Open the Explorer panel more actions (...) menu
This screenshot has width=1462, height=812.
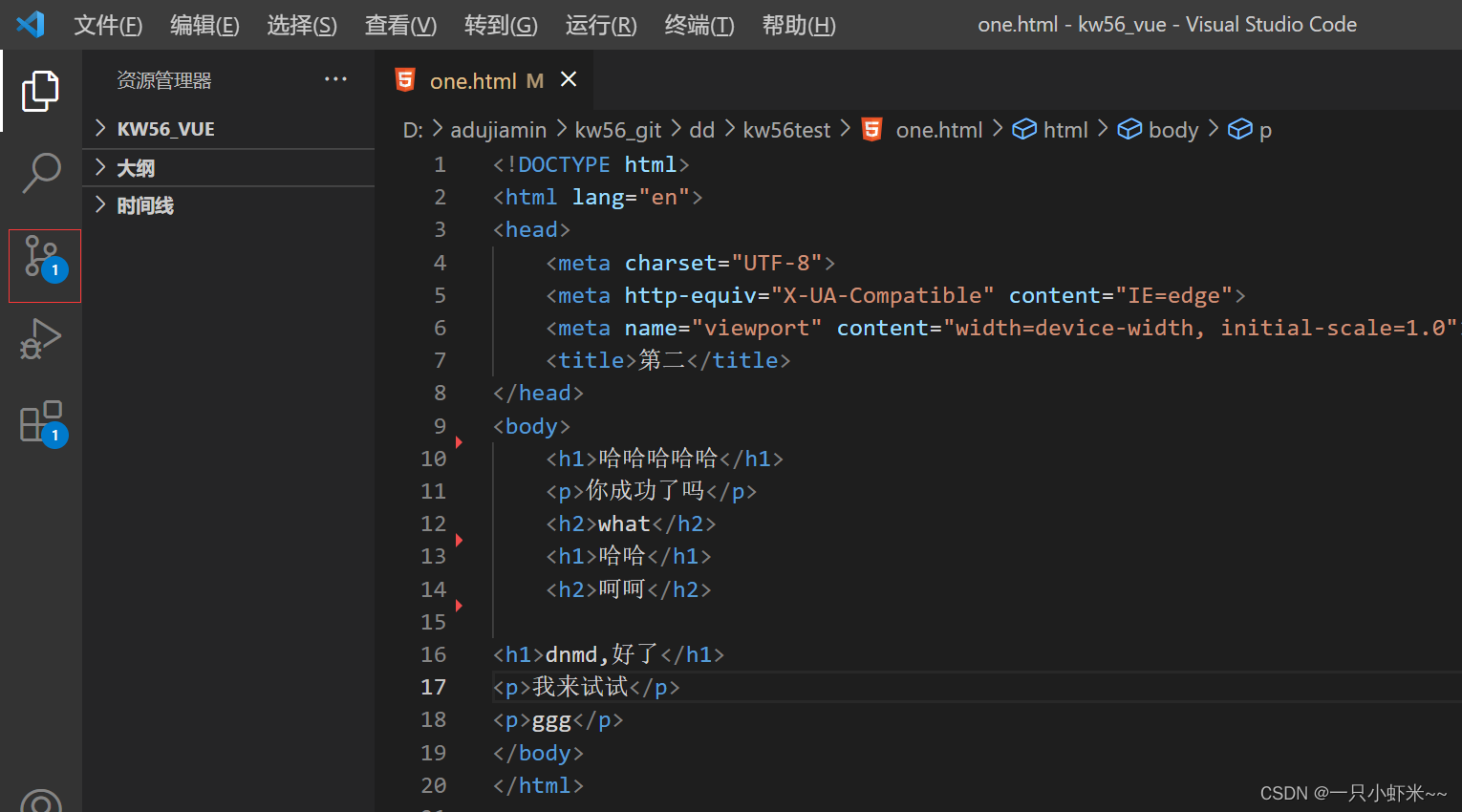pyautogui.click(x=335, y=79)
